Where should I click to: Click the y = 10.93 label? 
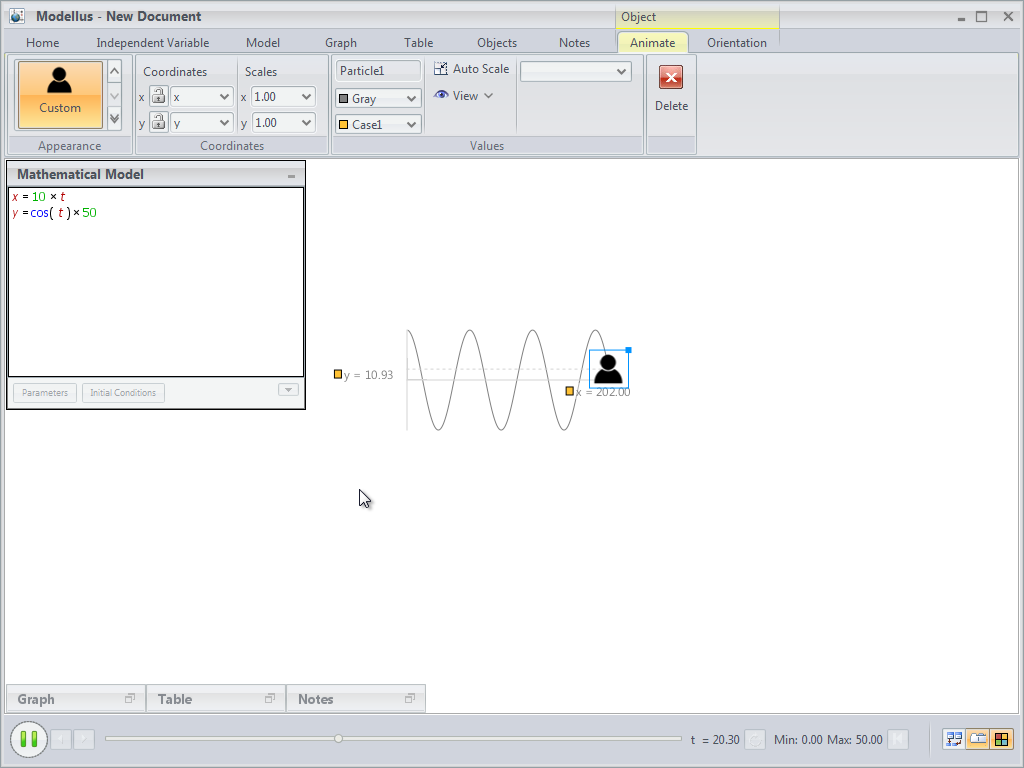[x=368, y=375]
